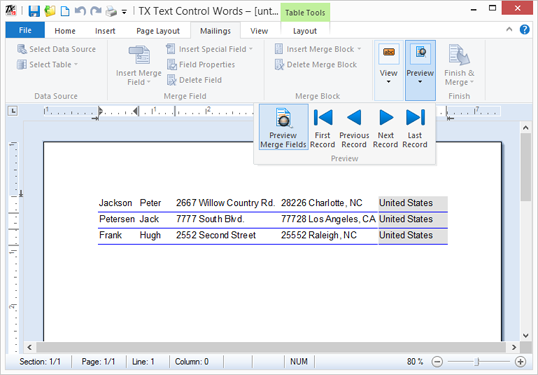Toggle the Preview dropdown button
Viewport: 538px width, 375px height.
pos(420,70)
